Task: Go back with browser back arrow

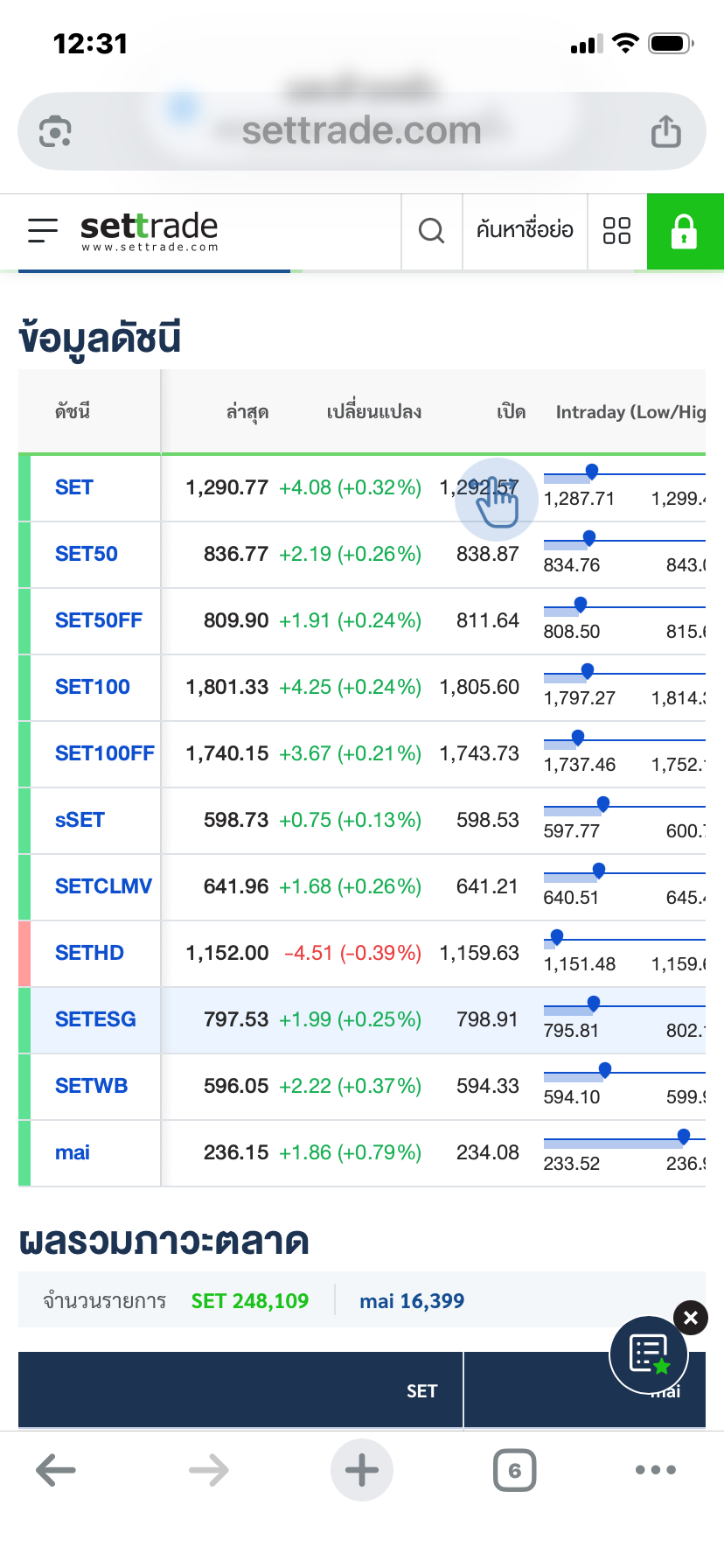Action: [56, 1470]
